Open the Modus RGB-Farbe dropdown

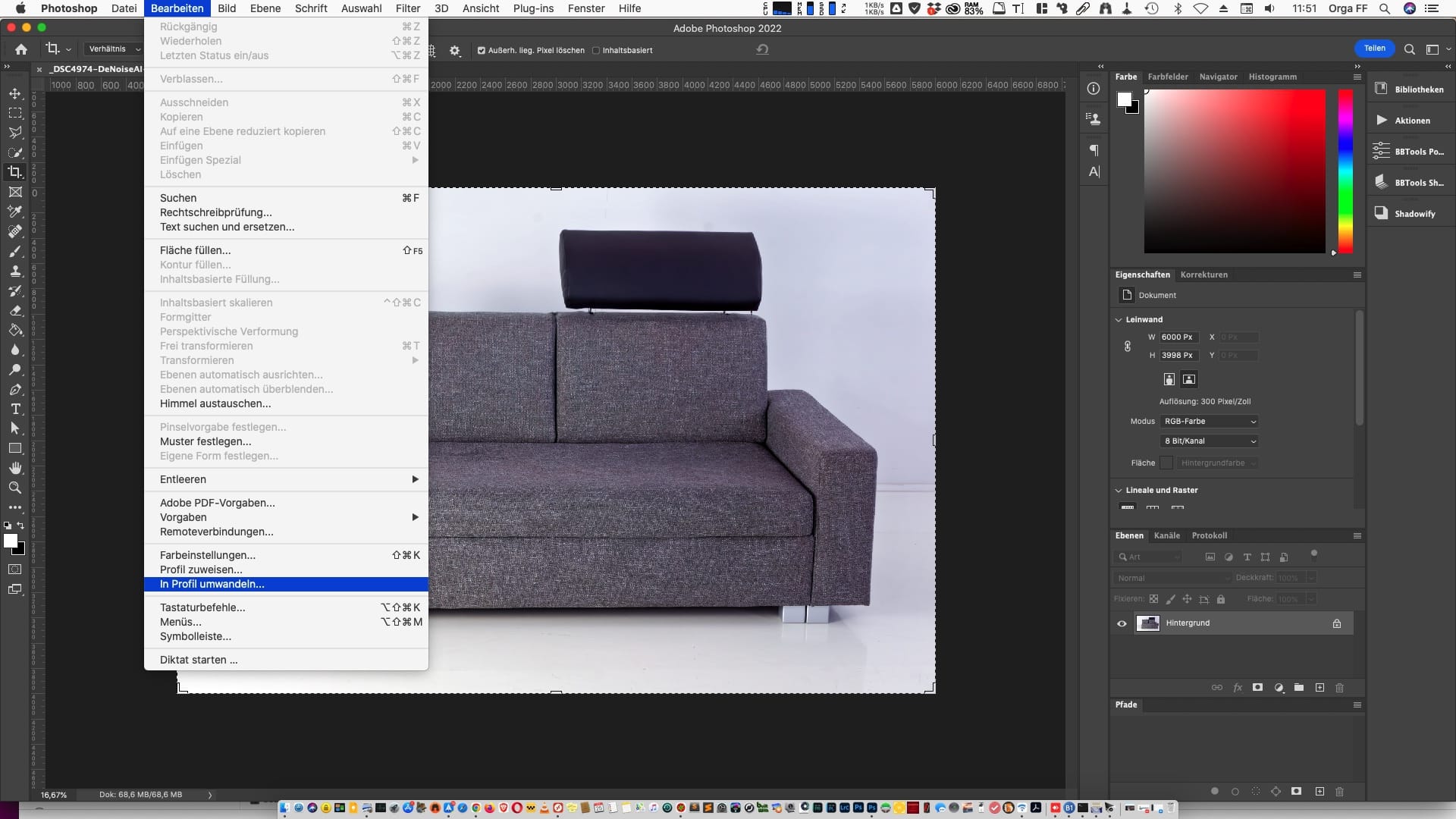(1210, 421)
